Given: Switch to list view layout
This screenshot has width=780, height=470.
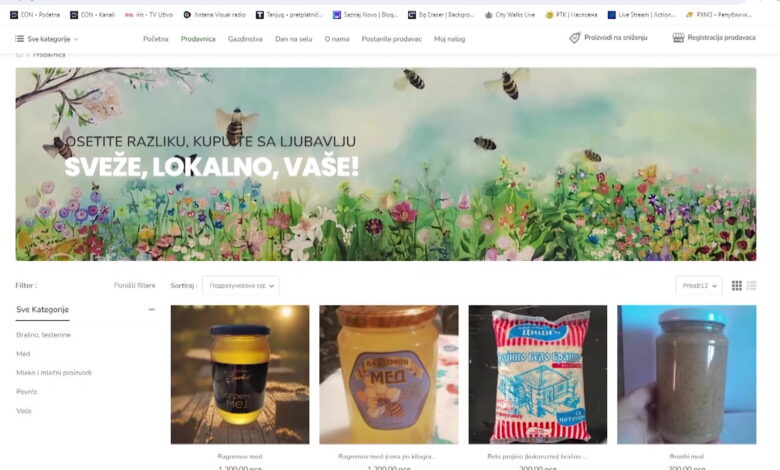Looking at the screenshot, I should [x=751, y=286].
